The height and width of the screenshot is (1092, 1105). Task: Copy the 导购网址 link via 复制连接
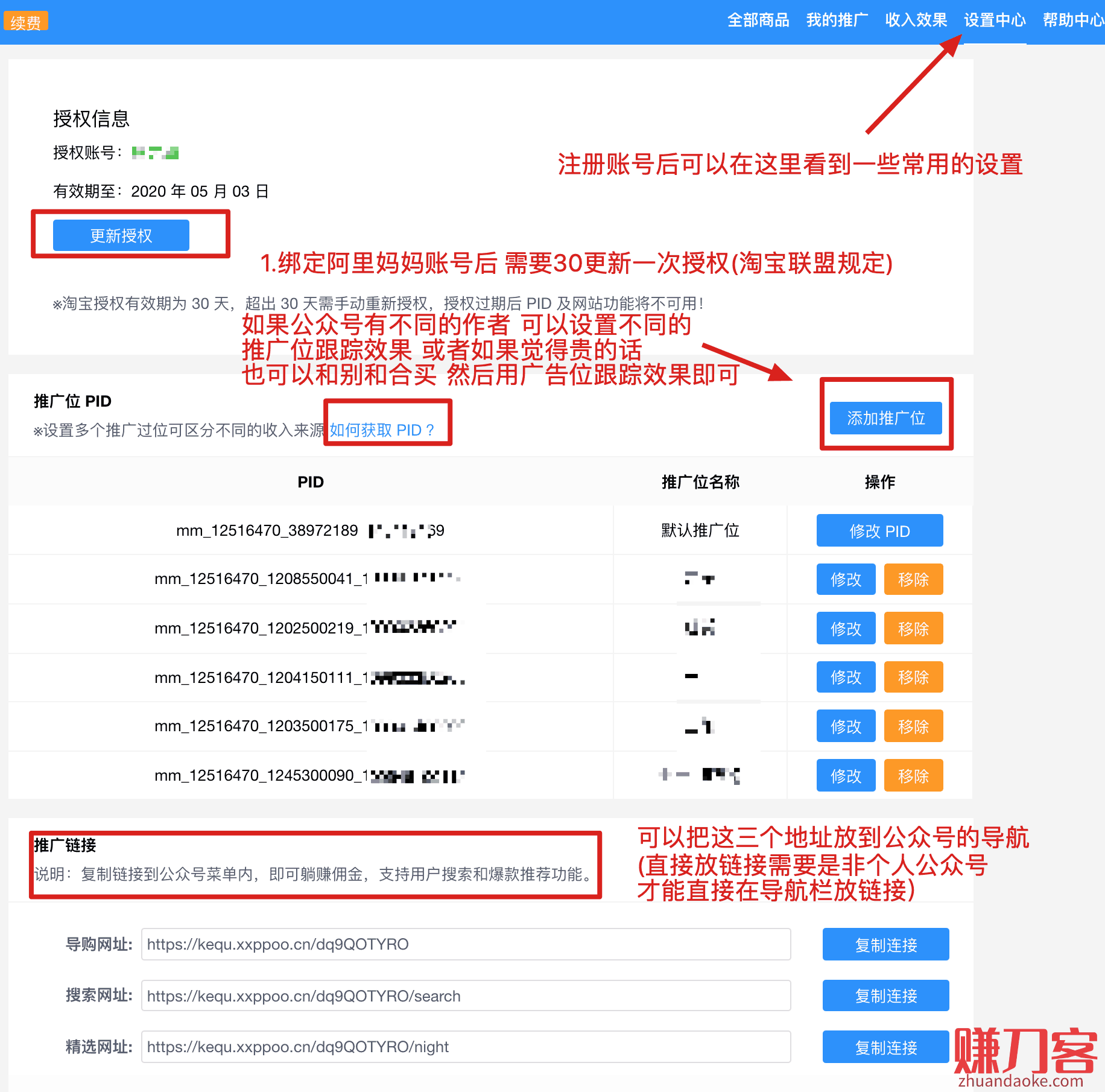[x=885, y=945]
